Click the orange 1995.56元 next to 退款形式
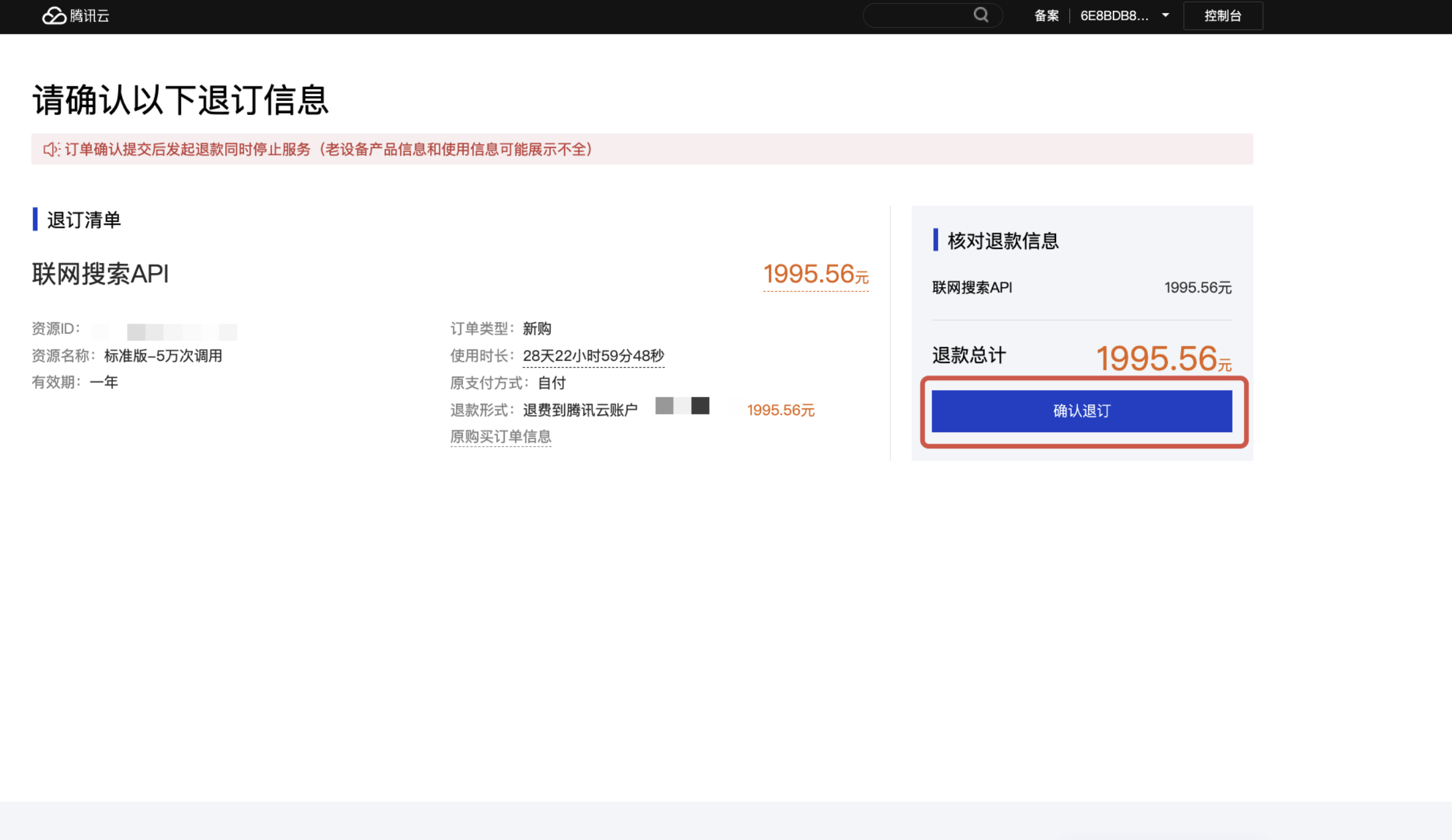 (x=780, y=410)
